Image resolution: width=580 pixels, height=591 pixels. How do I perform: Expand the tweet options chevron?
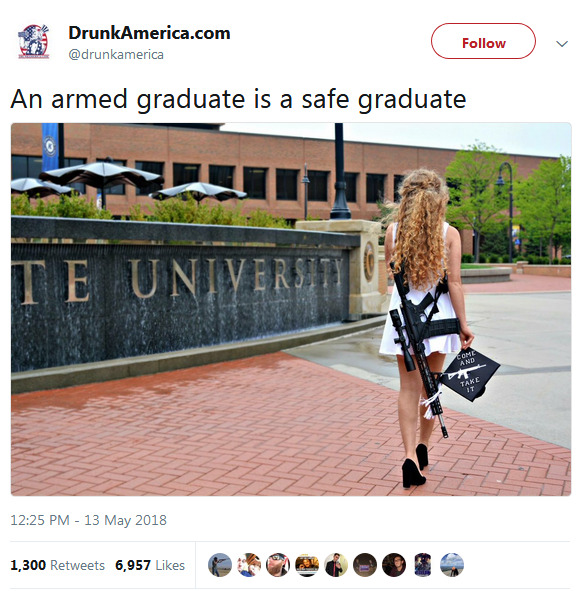562,44
